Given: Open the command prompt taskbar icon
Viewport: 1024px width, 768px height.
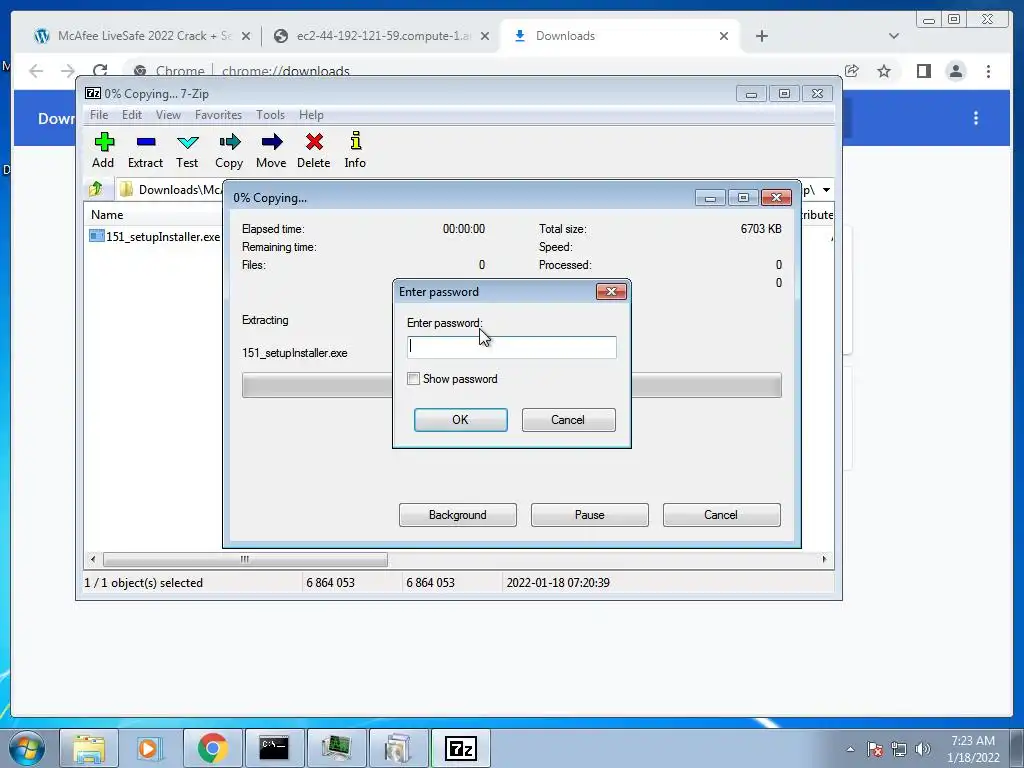Looking at the screenshot, I should 274,748.
